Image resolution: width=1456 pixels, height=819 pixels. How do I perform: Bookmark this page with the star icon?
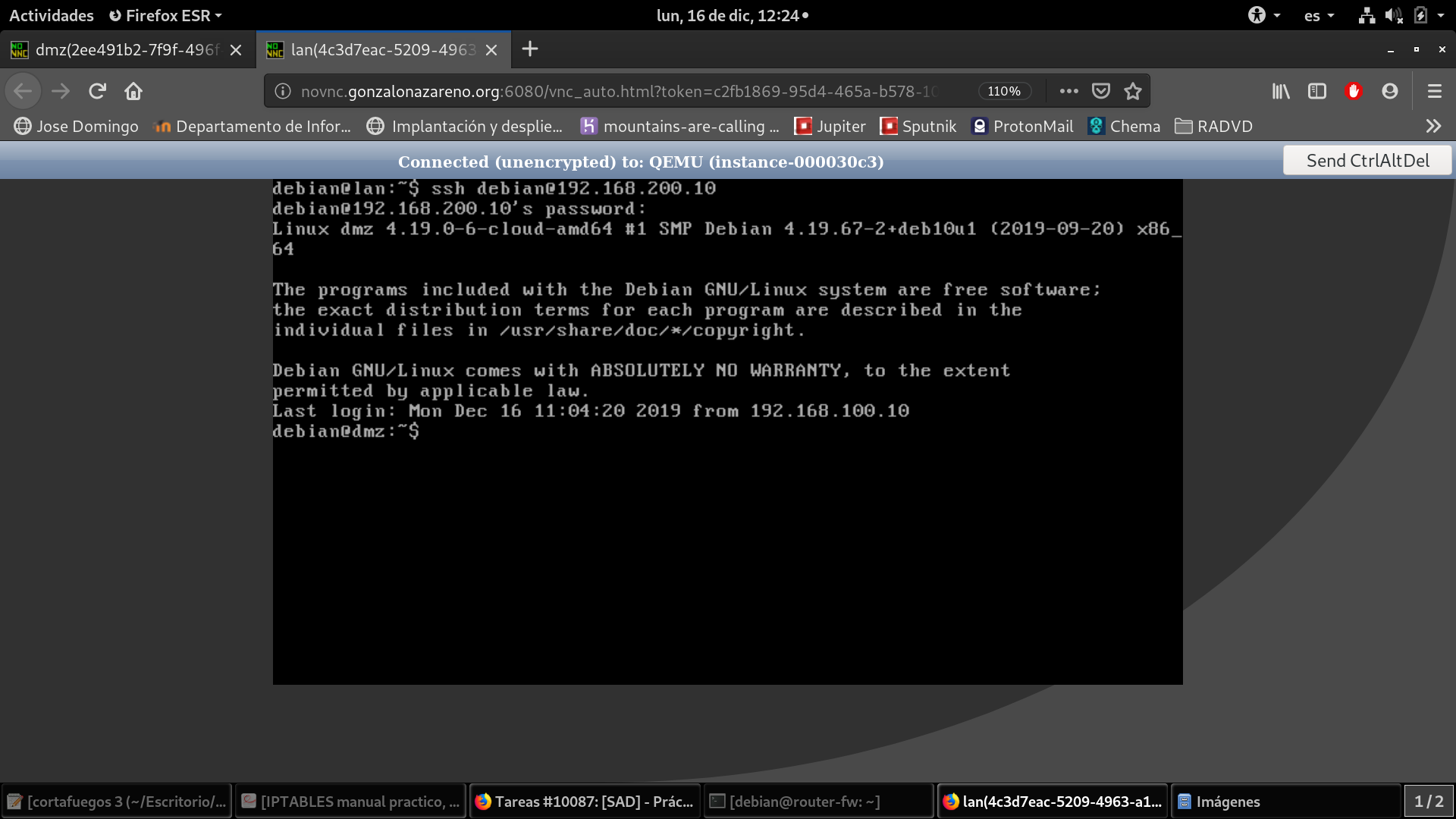[x=1133, y=91]
